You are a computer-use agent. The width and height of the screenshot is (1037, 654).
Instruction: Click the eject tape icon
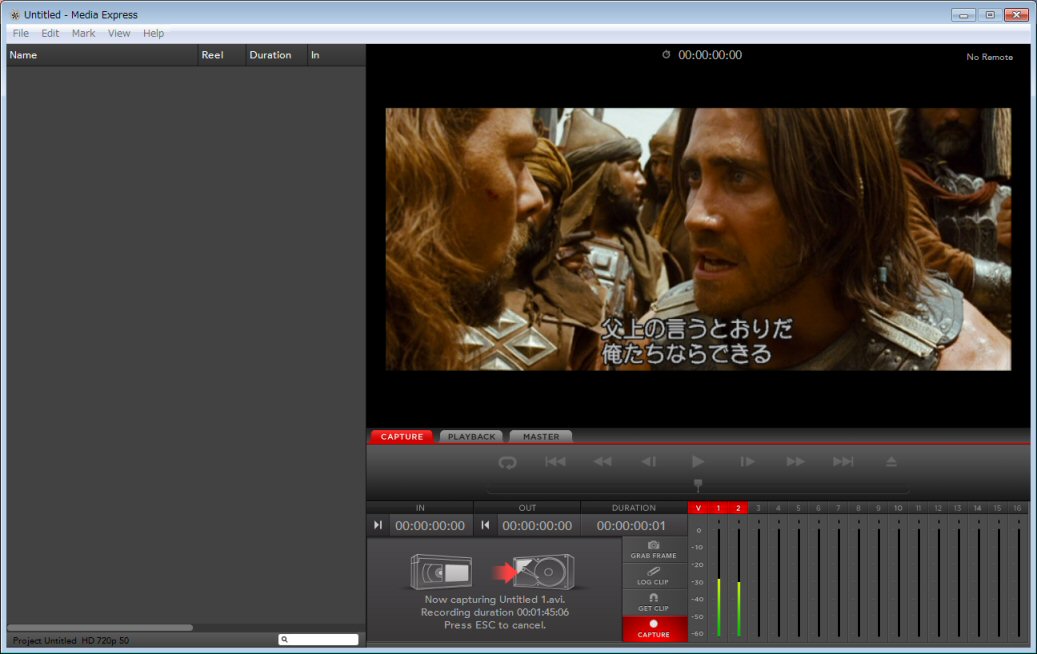[892, 462]
